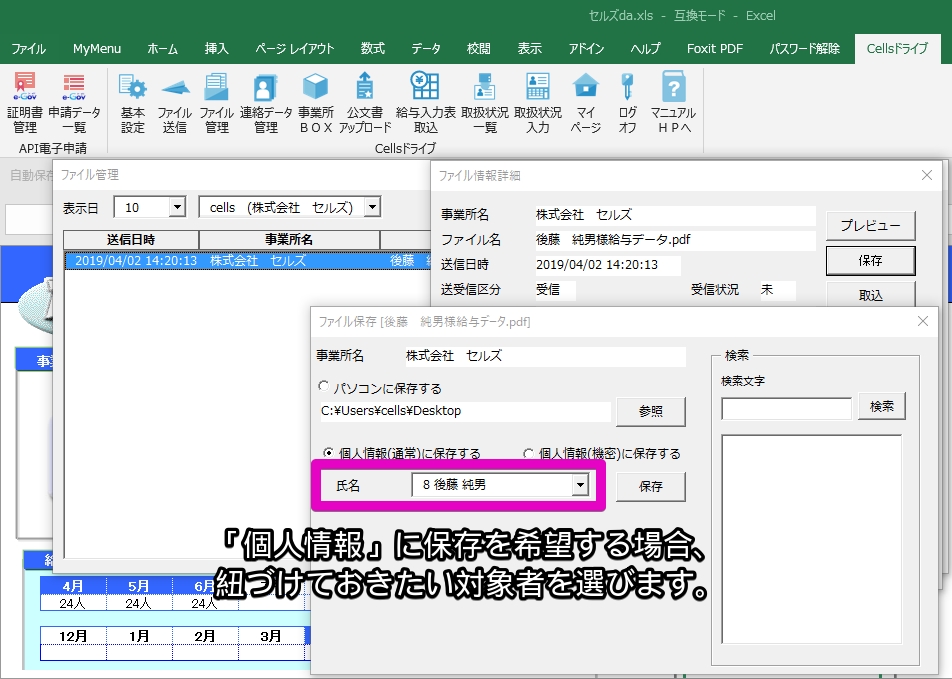Viewport: 952px width, 679px height.
Task: Switch to the ホーム tab
Action: coord(162,49)
